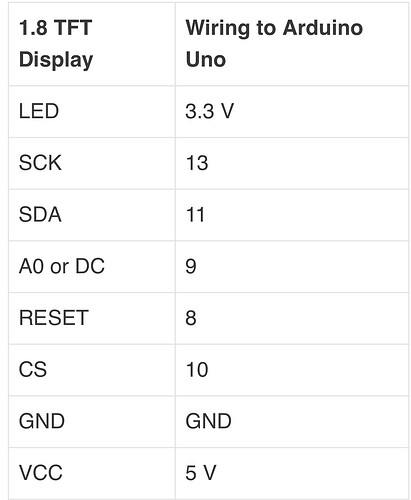Select the LED table cell

[x=92, y=111]
